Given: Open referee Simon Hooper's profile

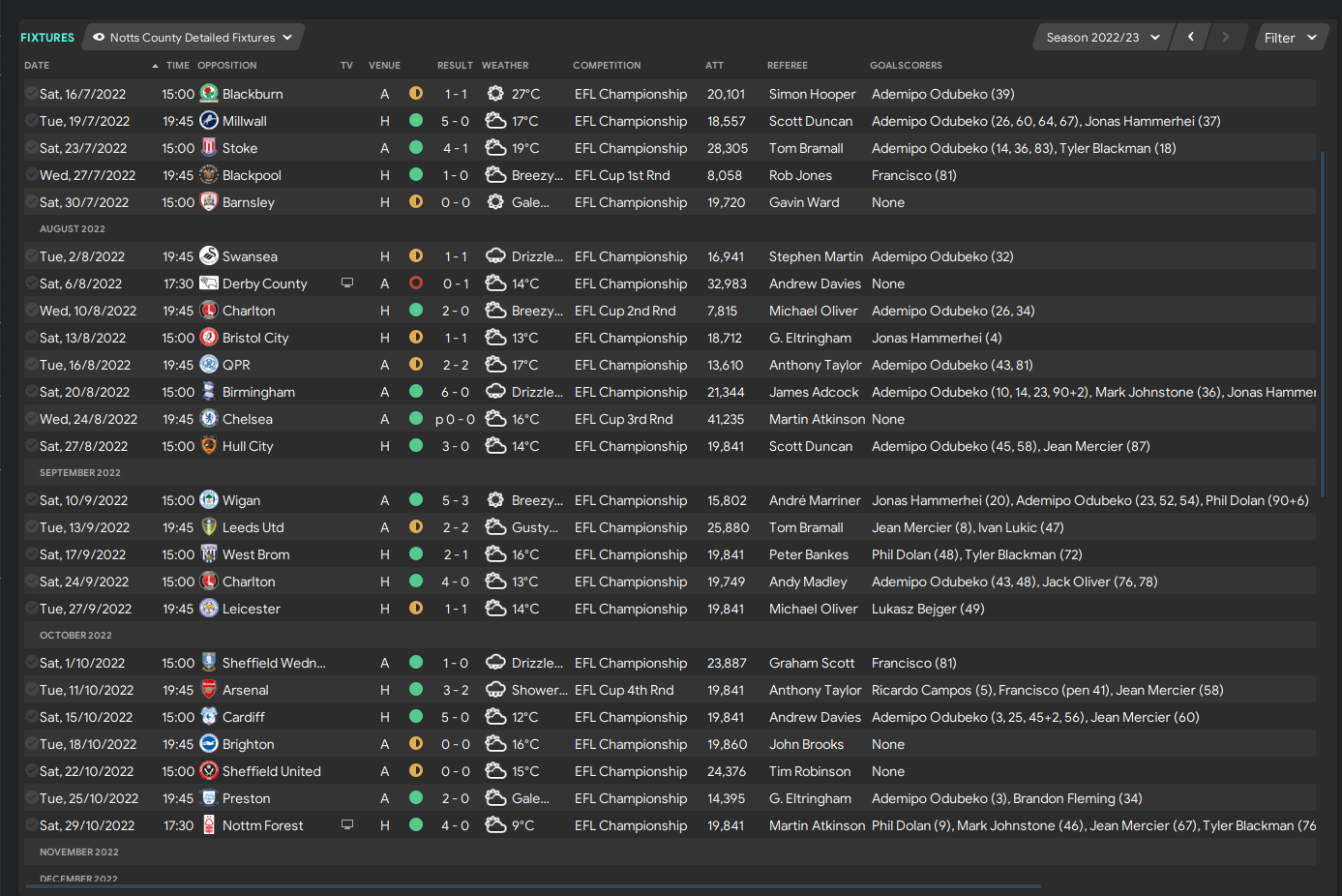Looking at the screenshot, I should (813, 94).
